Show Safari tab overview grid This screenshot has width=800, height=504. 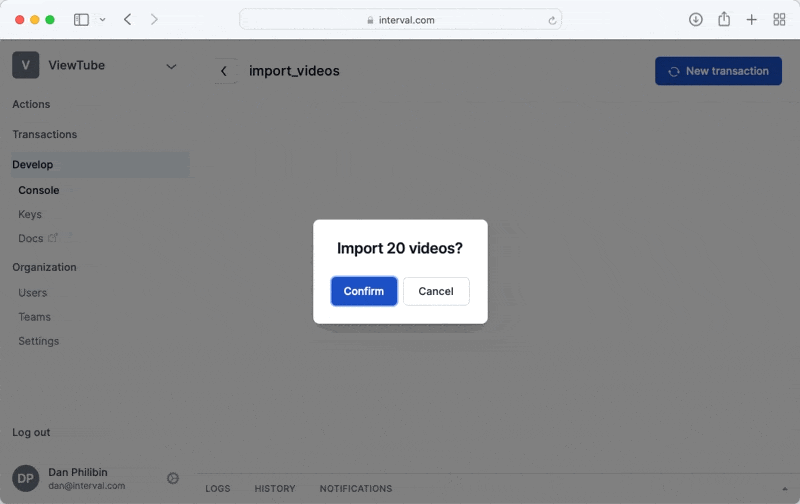(779, 20)
